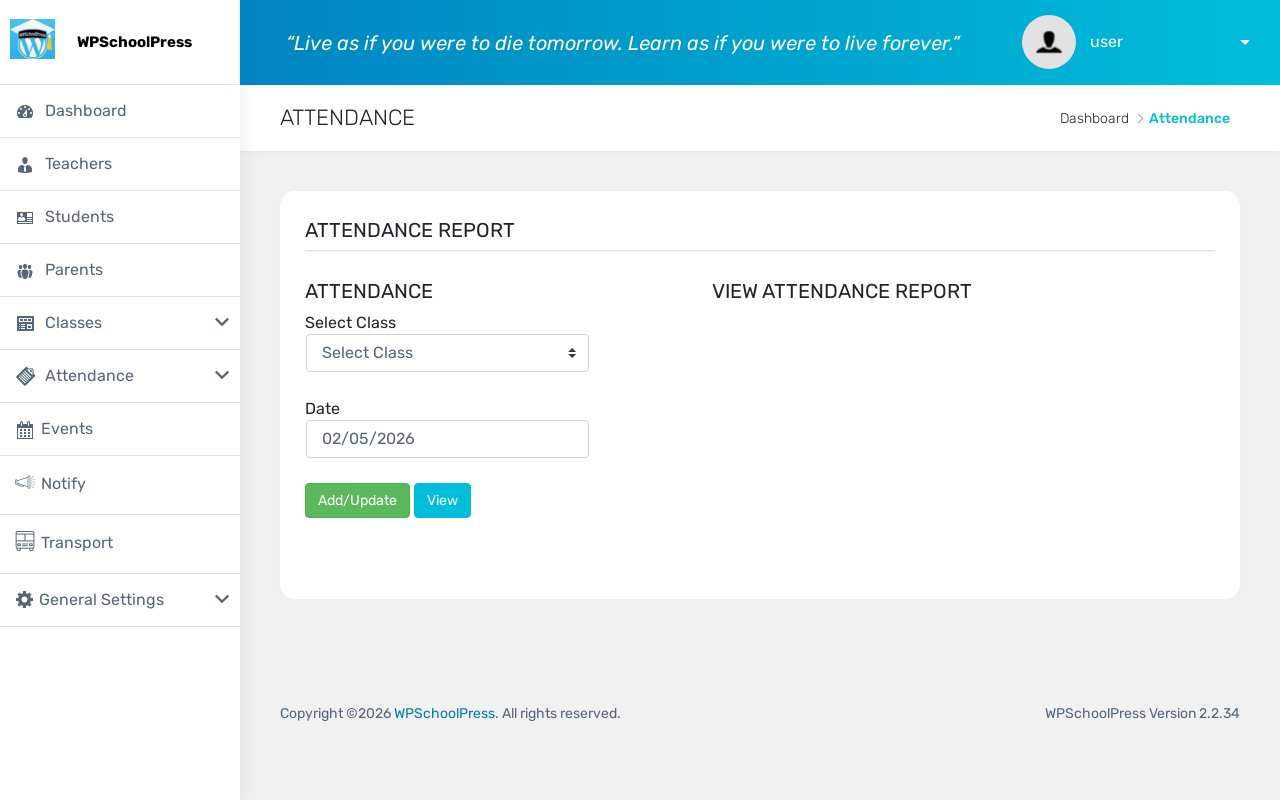
Task: Click the General Settings gear icon
Action: [25, 600]
